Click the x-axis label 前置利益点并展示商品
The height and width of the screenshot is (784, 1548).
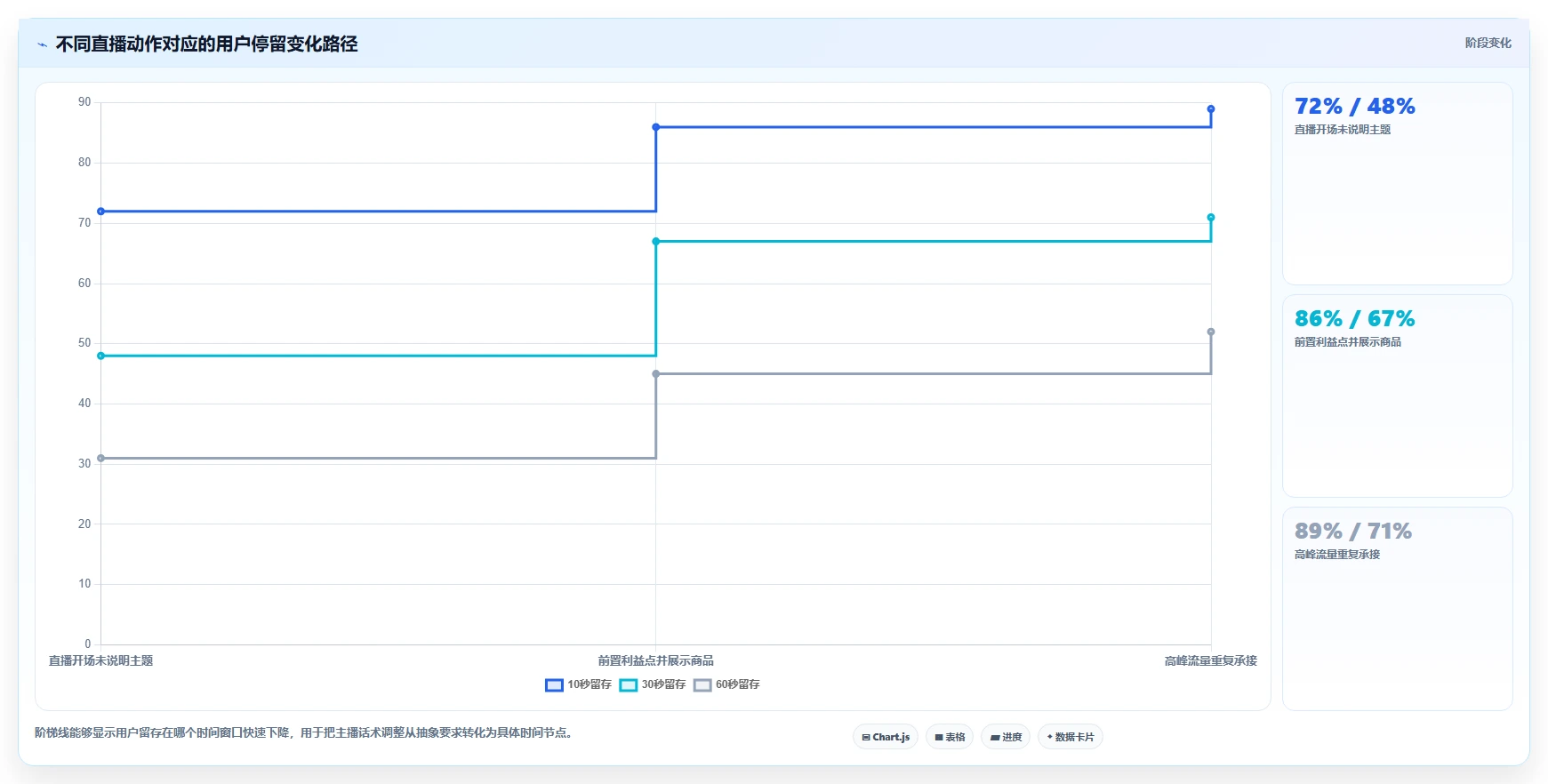click(656, 660)
